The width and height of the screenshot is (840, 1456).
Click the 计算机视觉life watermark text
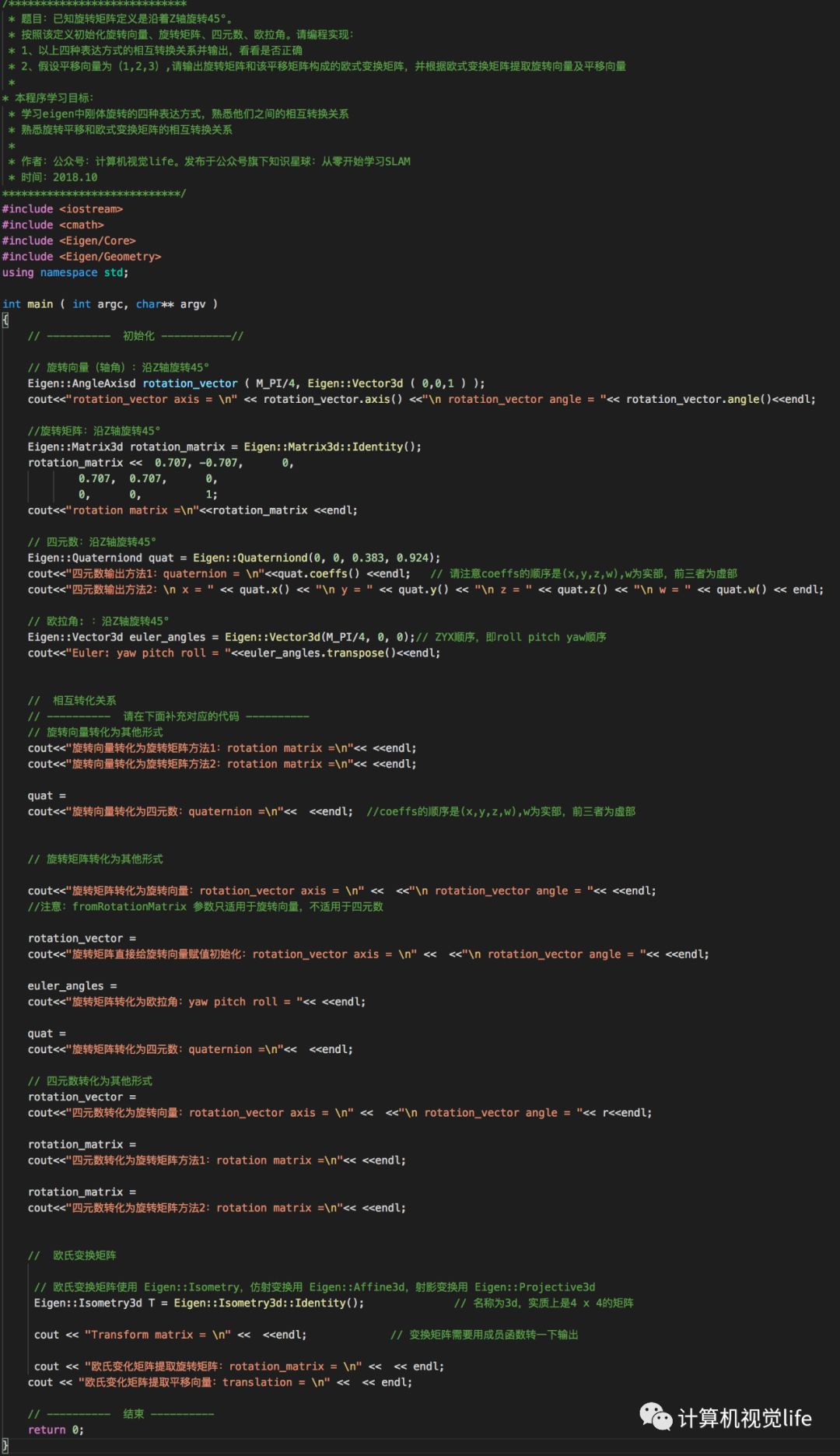tap(744, 1418)
